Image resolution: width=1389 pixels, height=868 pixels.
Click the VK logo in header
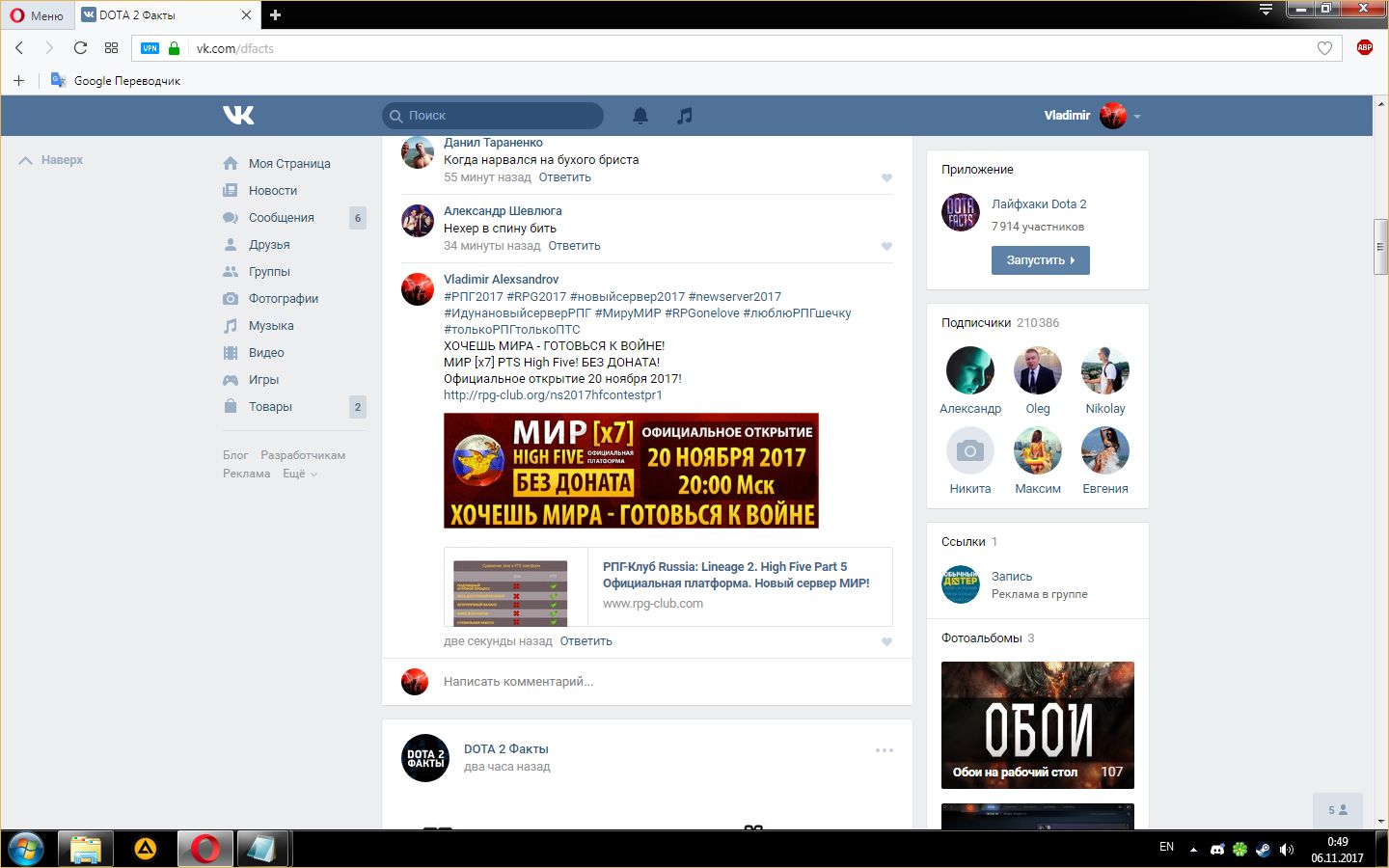[238, 116]
